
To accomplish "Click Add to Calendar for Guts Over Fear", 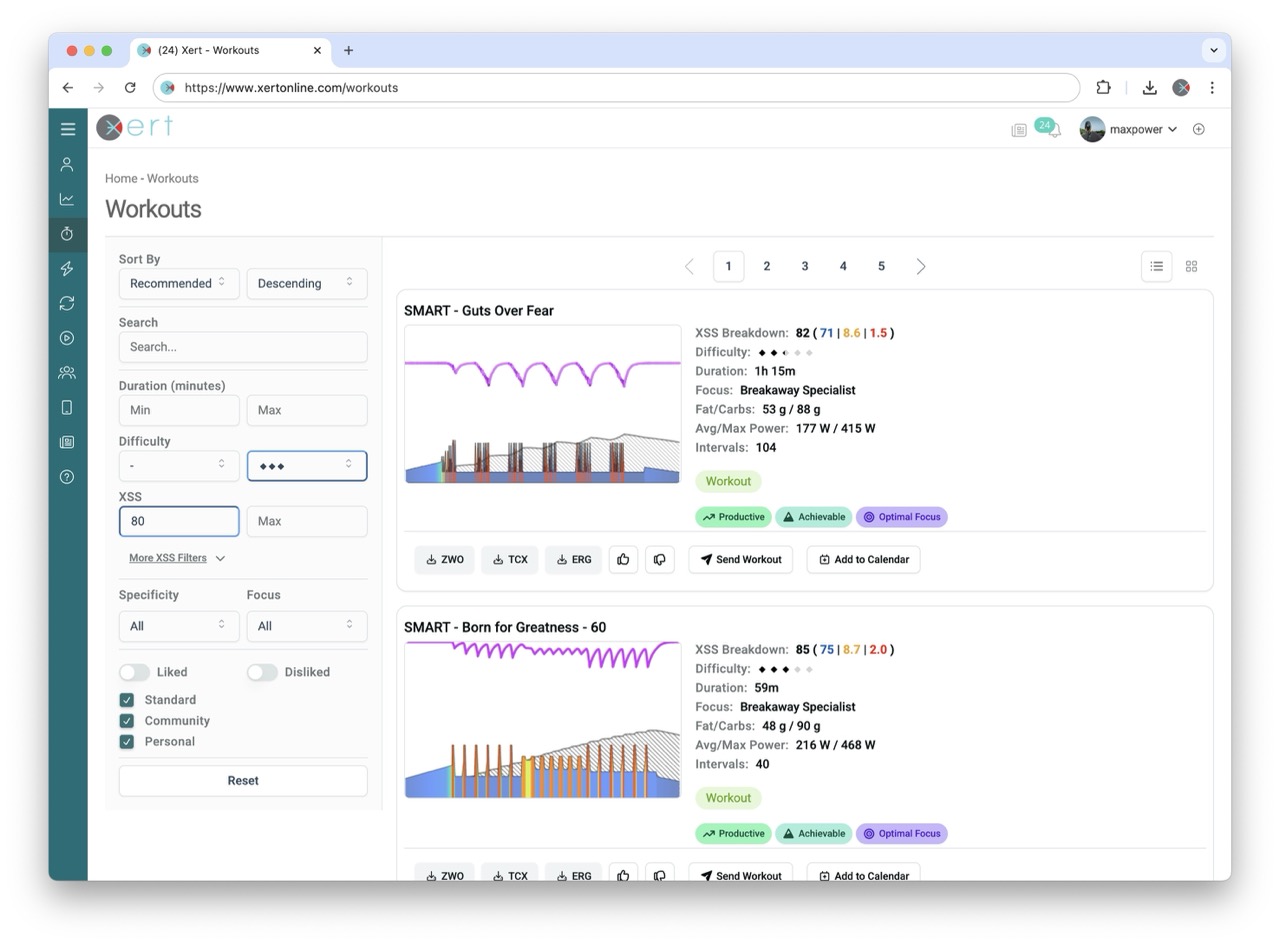I will tap(863, 560).
